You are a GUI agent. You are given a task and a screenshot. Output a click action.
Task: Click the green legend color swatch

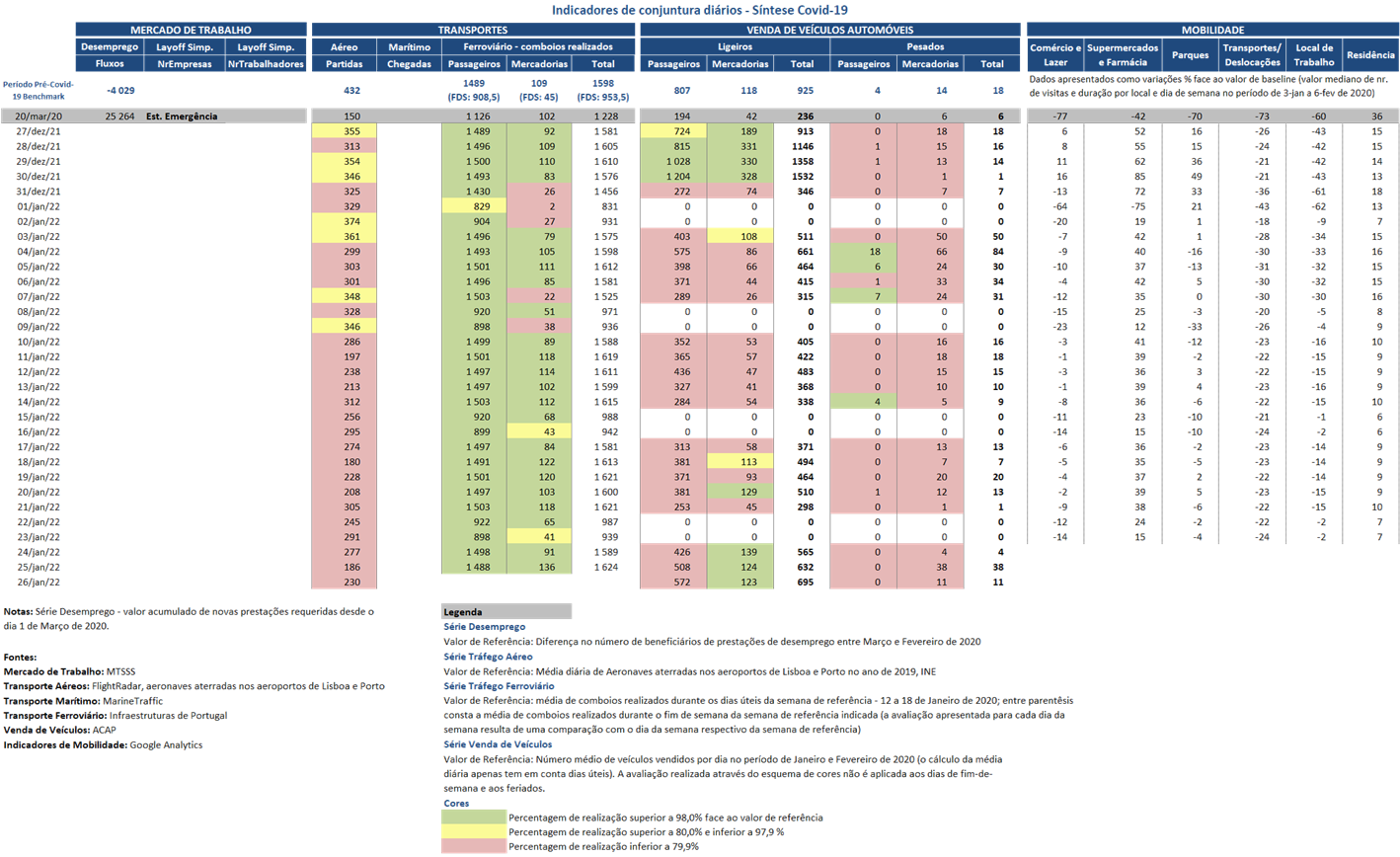(474, 818)
